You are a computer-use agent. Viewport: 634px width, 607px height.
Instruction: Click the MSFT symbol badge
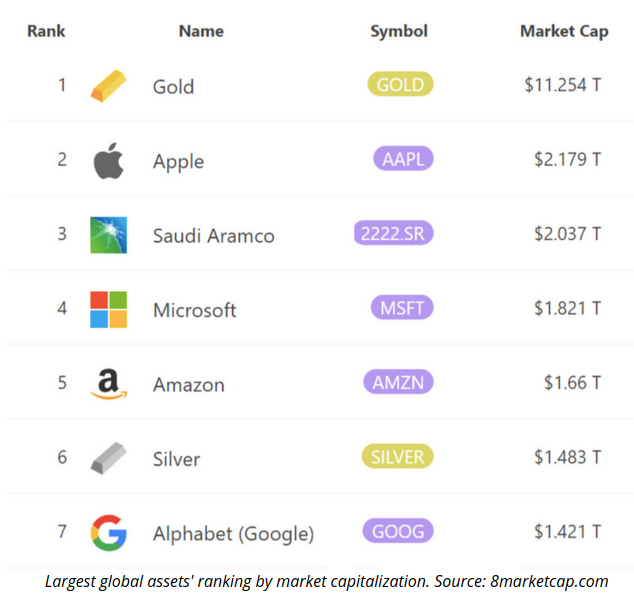click(x=402, y=307)
